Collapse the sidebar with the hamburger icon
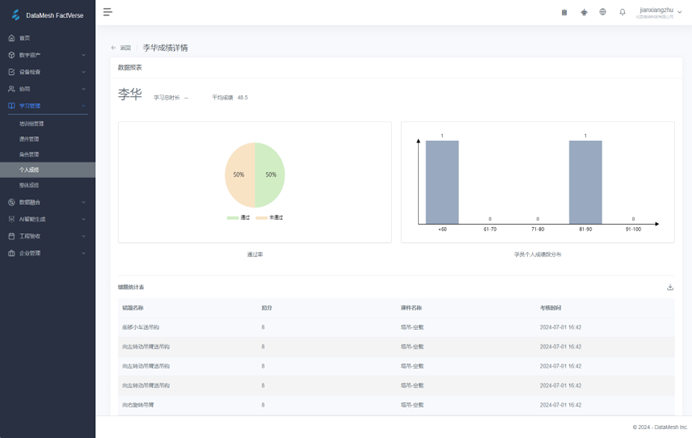This screenshot has height=438, width=692. (x=108, y=12)
